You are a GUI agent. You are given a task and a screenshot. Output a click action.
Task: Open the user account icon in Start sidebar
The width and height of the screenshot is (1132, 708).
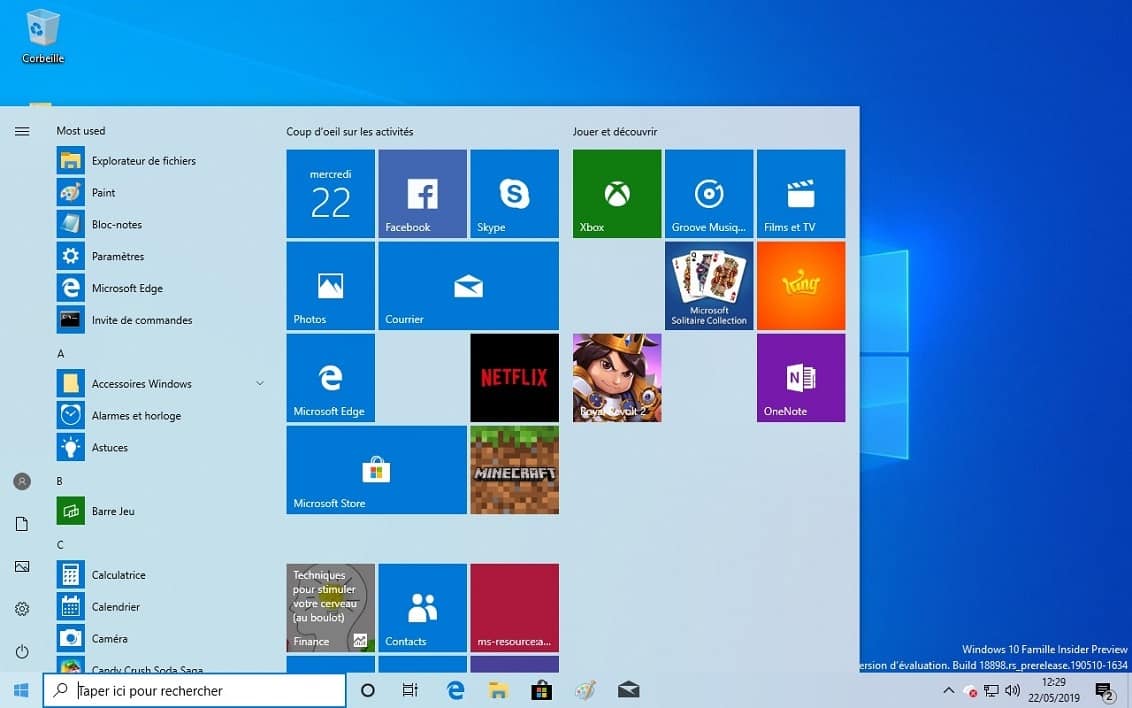pyautogui.click(x=22, y=481)
